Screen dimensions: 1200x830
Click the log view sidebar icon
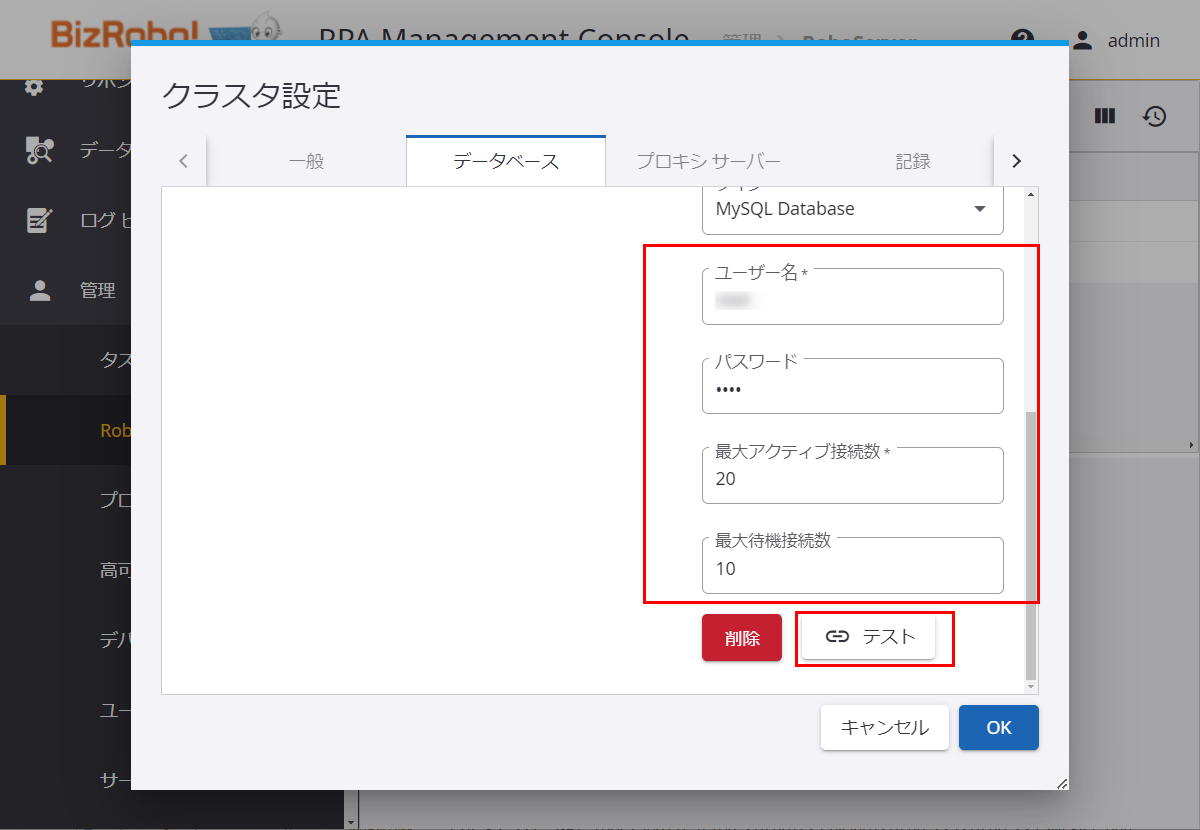(39, 221)
